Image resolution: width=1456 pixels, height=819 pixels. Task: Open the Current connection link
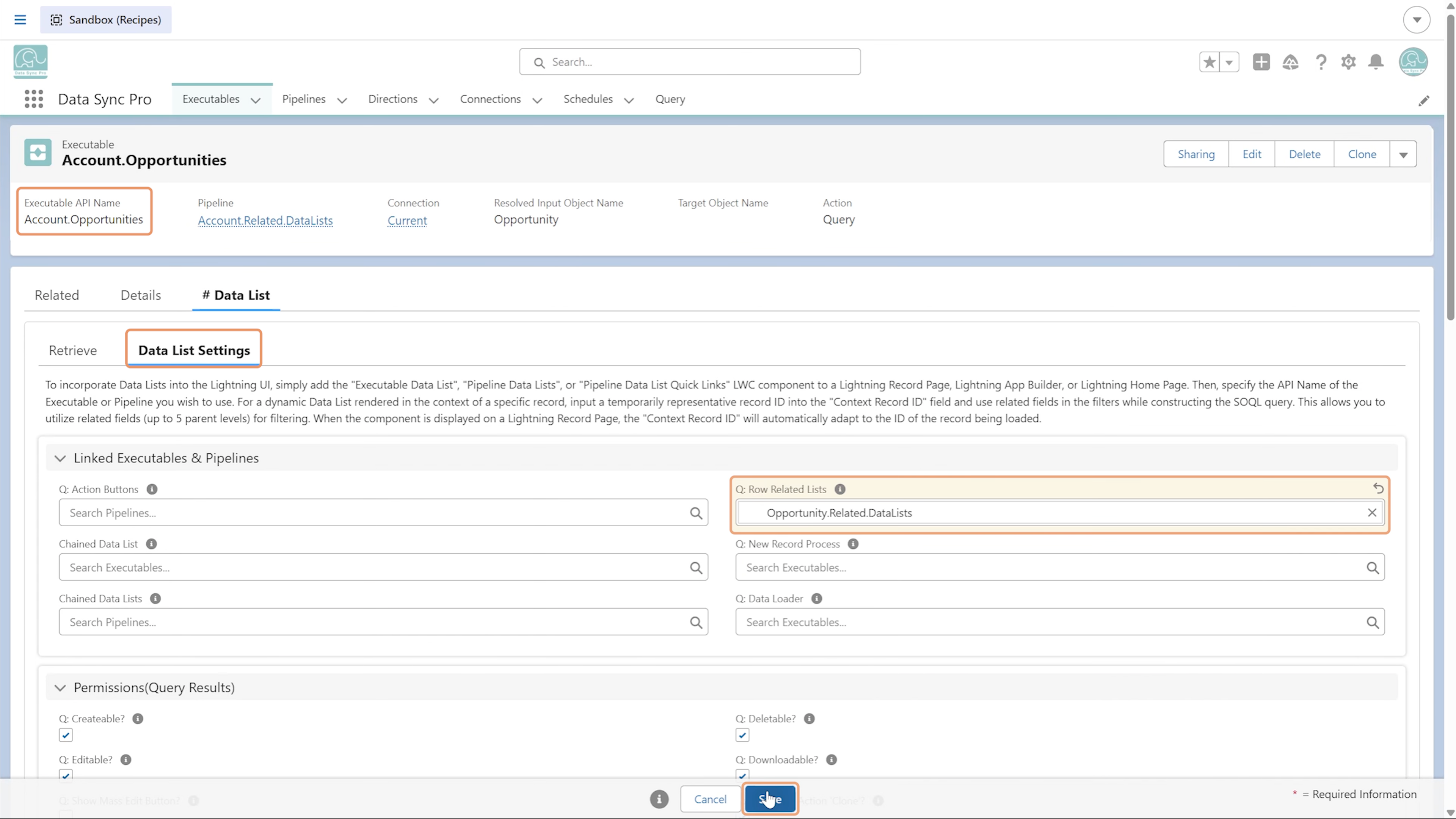407,220
